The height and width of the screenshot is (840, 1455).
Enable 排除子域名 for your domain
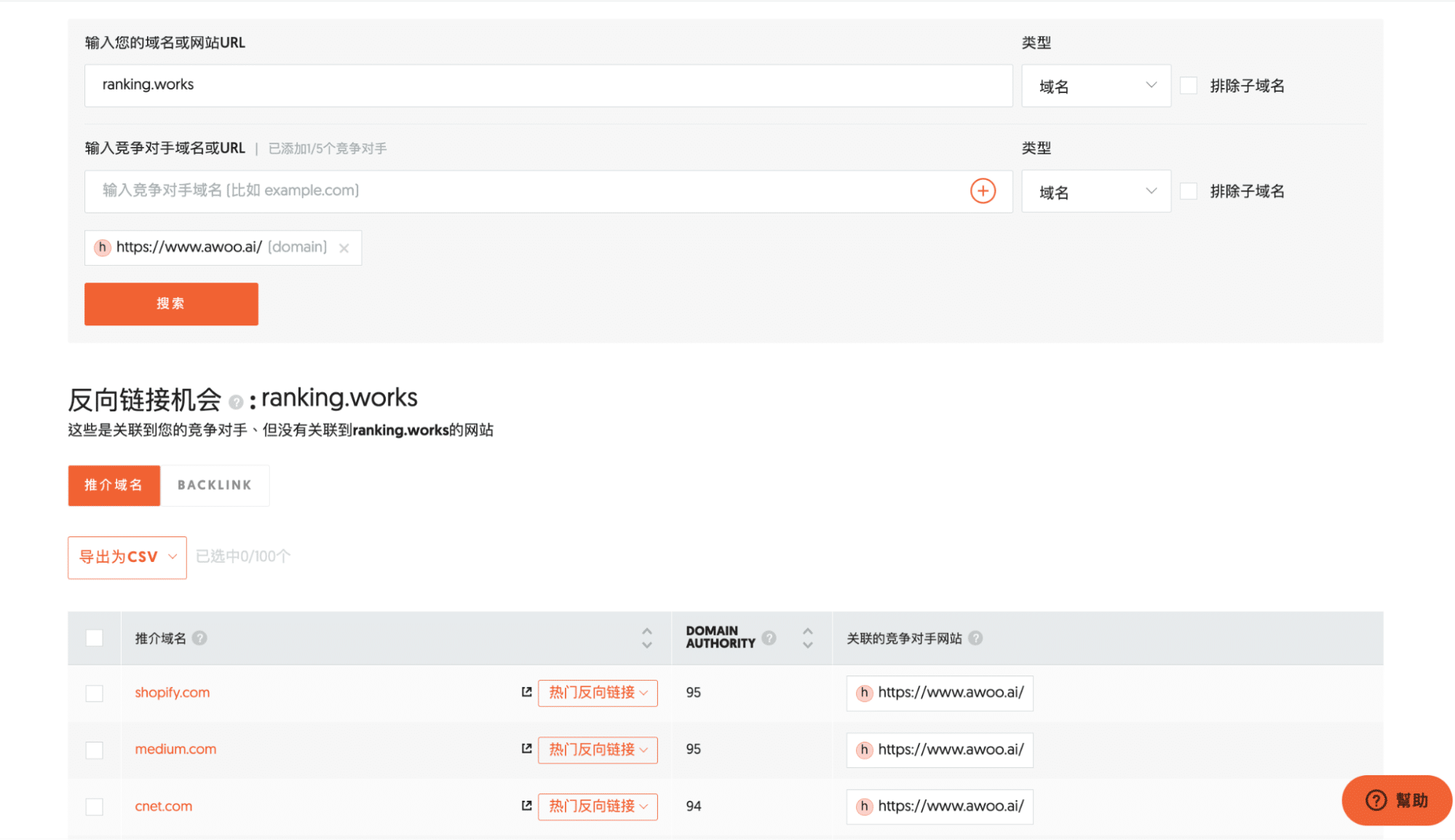click(x=1189, y=86)
